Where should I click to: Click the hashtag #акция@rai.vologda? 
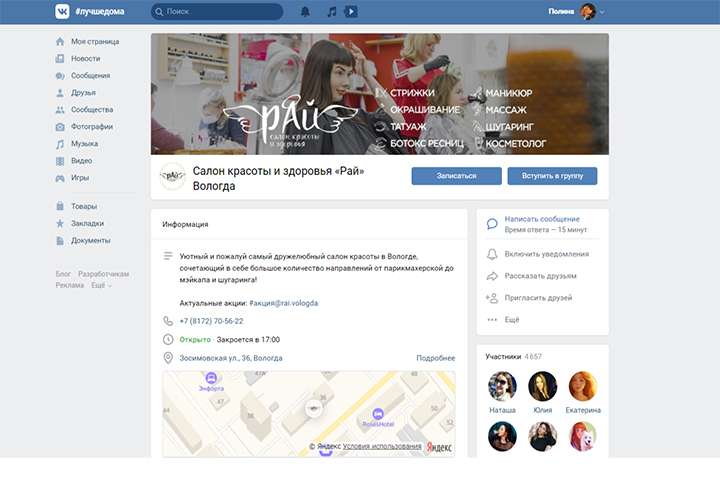click(283, 303)
